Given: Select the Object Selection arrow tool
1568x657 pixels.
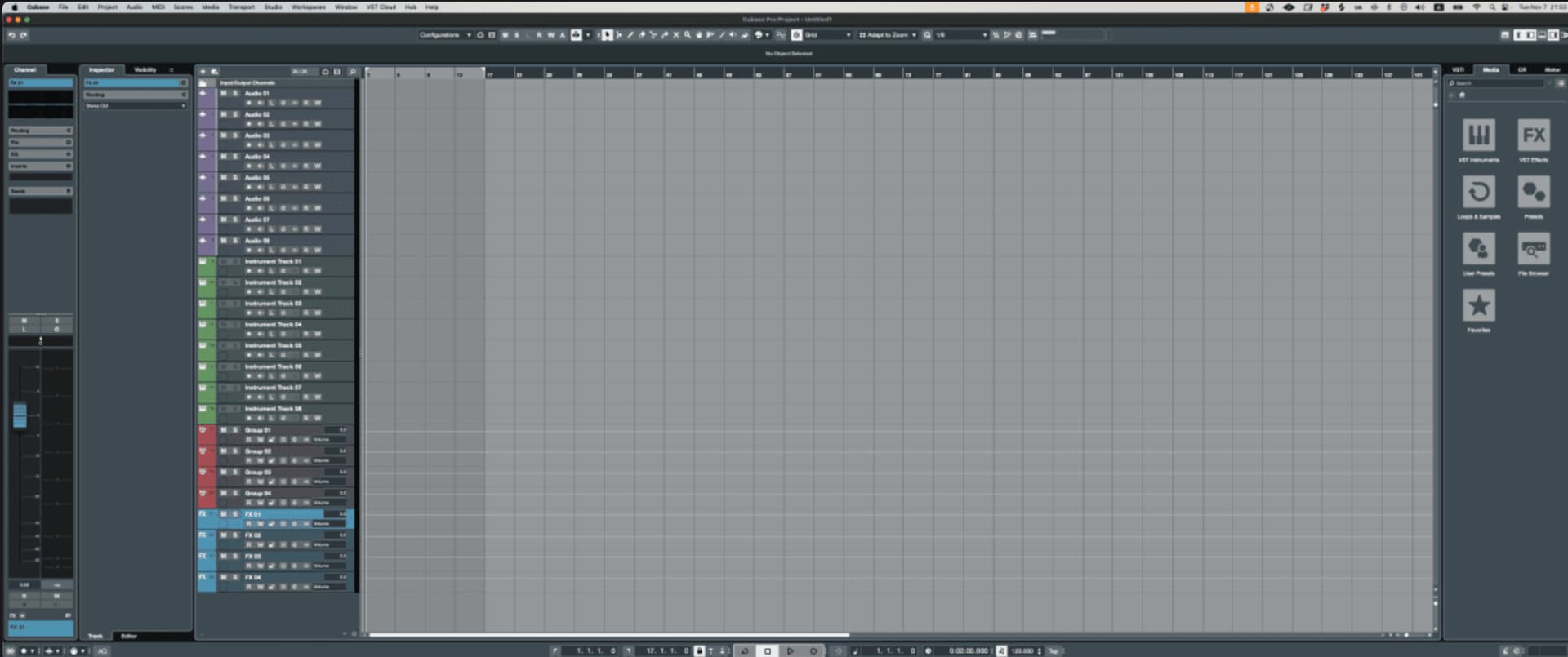Looking at the screenshot, I should (x=608, y=35).
